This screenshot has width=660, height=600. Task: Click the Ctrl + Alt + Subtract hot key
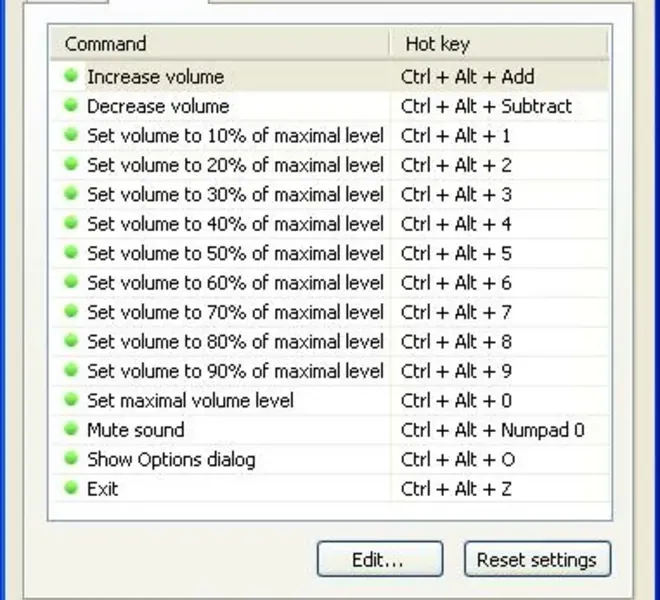486,106
